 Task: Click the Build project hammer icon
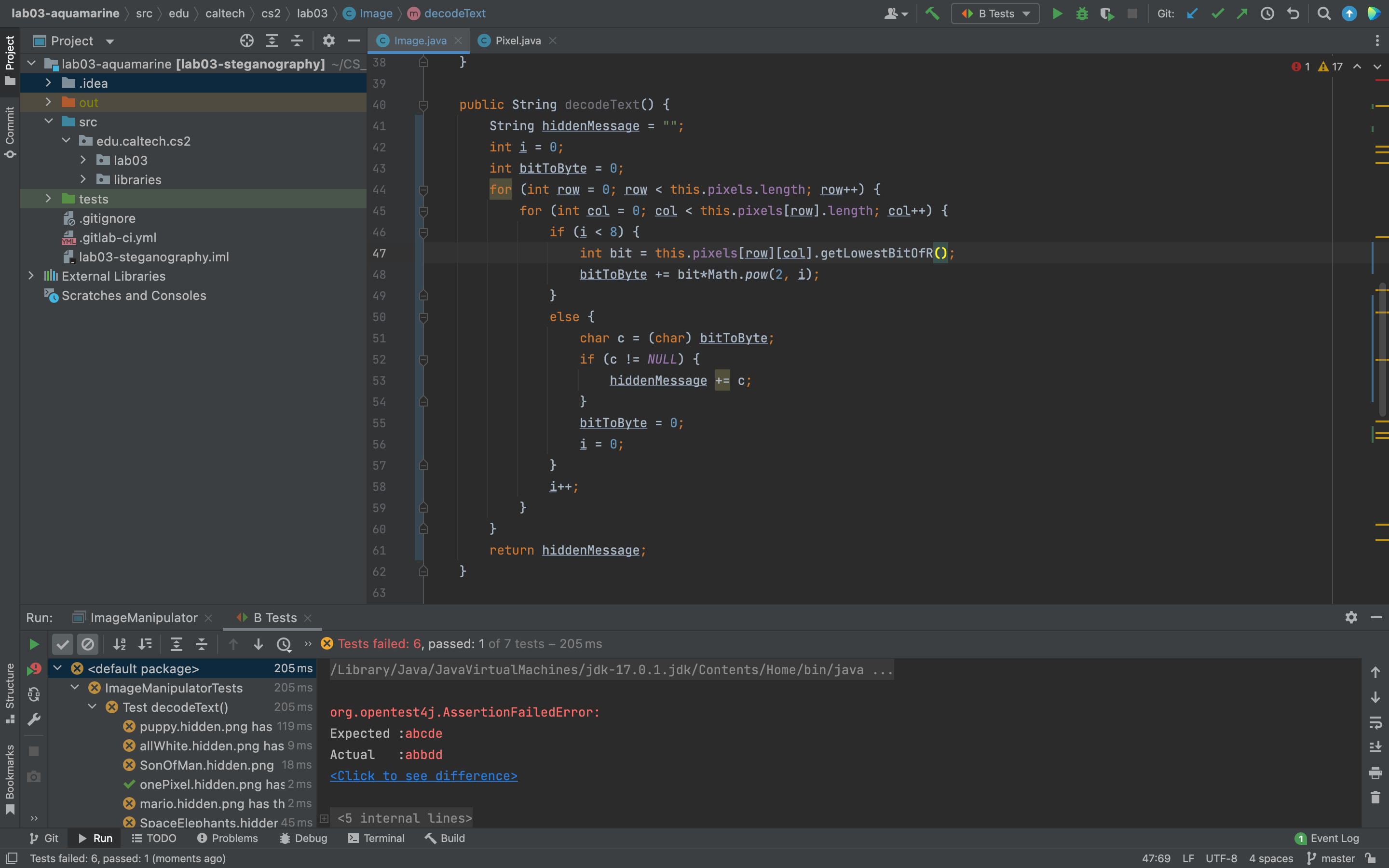(x=932, y=13)
